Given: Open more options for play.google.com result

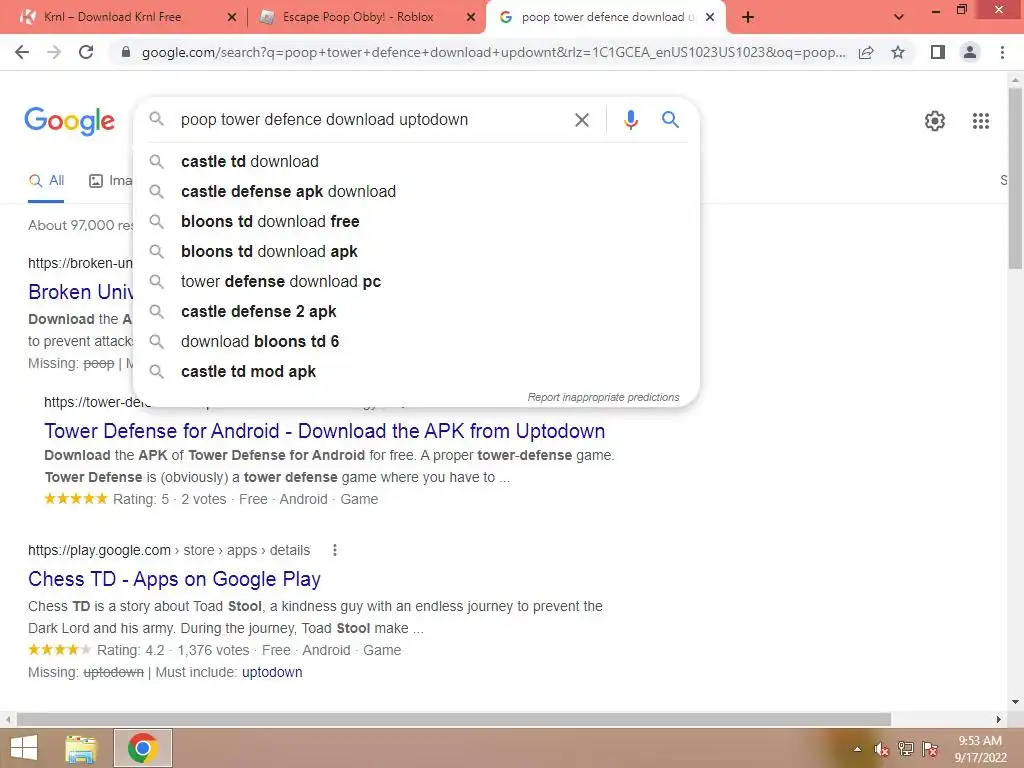Looking at the screenshot, I should click(335, 551).
